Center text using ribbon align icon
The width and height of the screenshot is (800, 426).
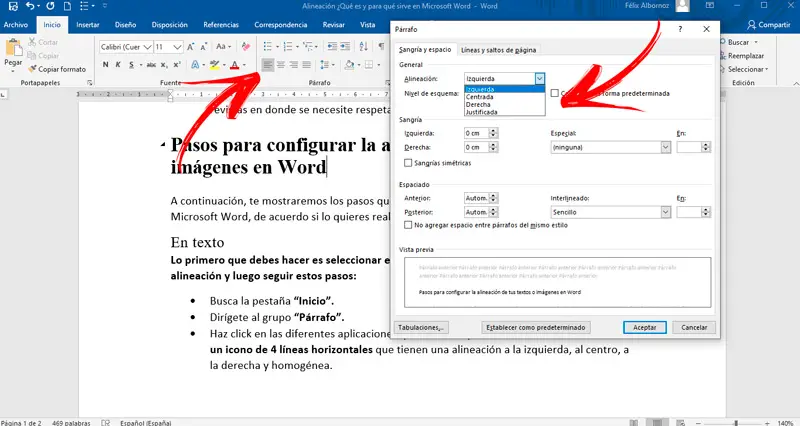[281, 65]
